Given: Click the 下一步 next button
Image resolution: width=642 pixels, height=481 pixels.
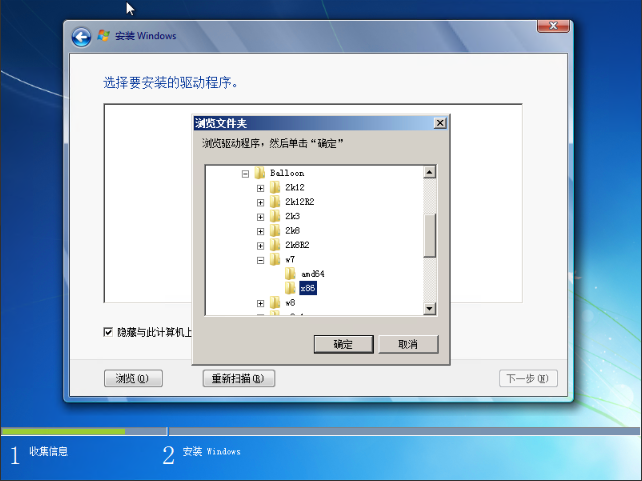Looking at the screenshot, I should (528, 378).
